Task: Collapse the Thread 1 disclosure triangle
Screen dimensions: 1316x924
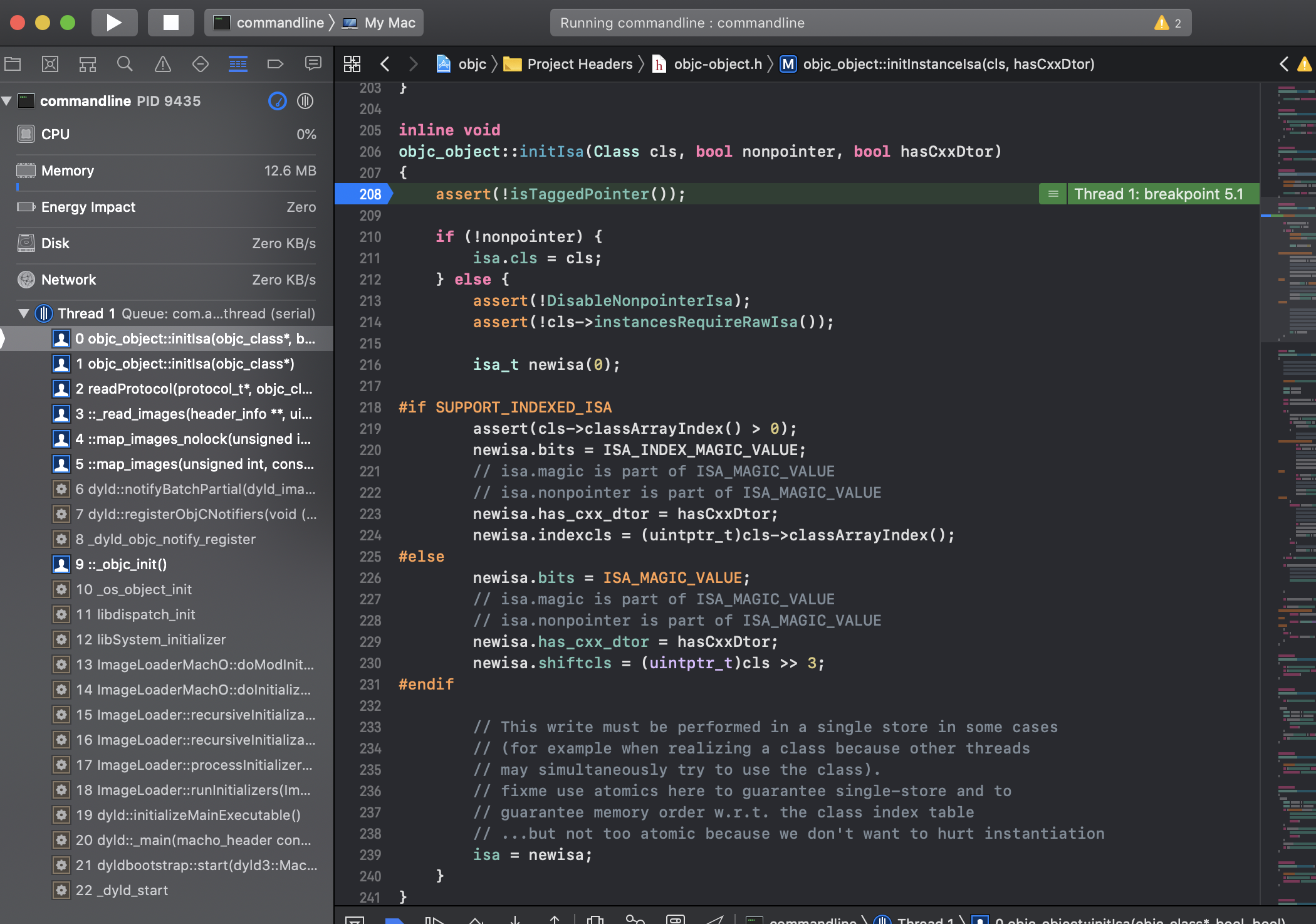Action: 24,313
